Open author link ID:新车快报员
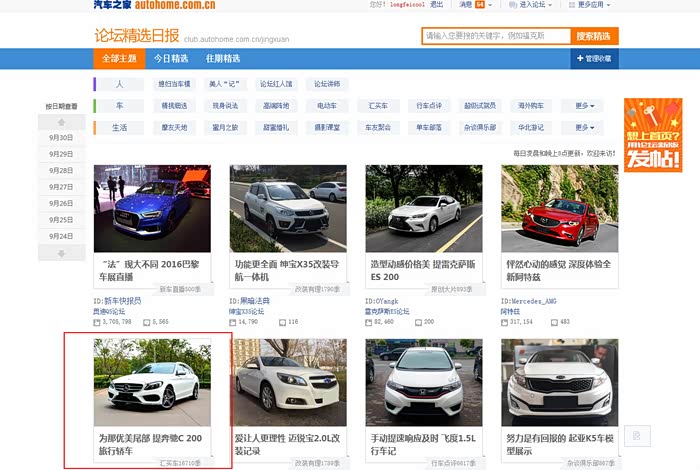This screenshot has height=470, width=700. (x=117, y=301)
